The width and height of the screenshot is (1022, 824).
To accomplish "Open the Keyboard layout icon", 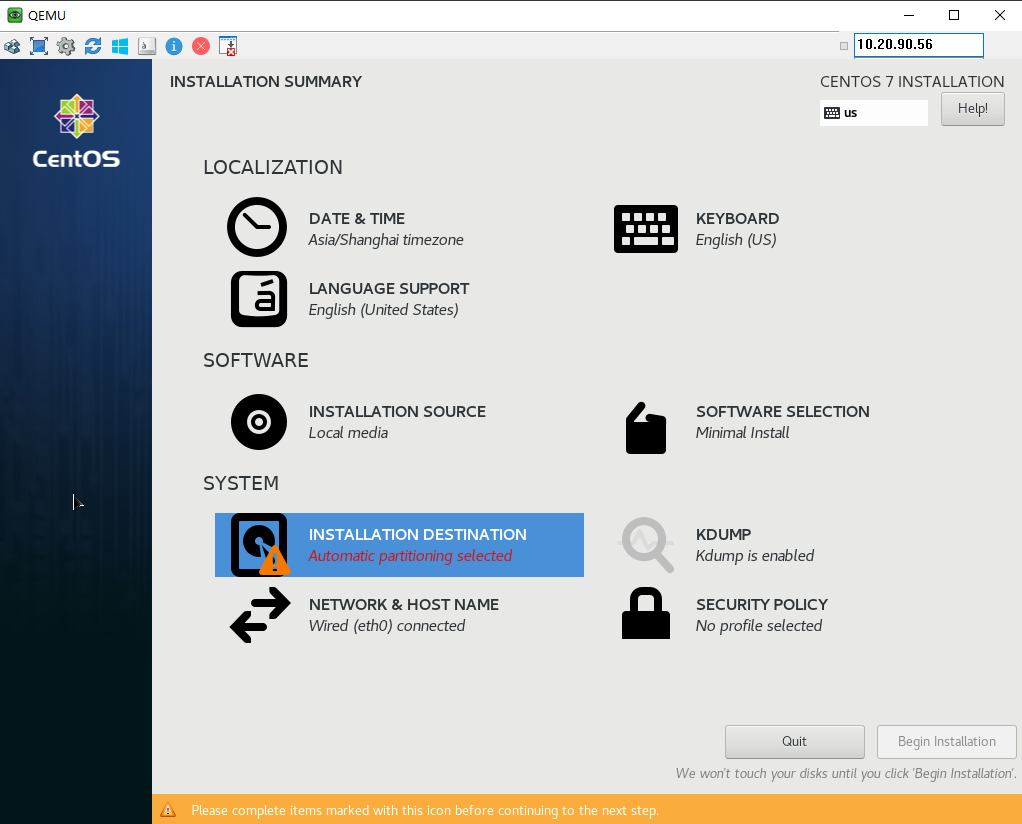I will 646,229.
